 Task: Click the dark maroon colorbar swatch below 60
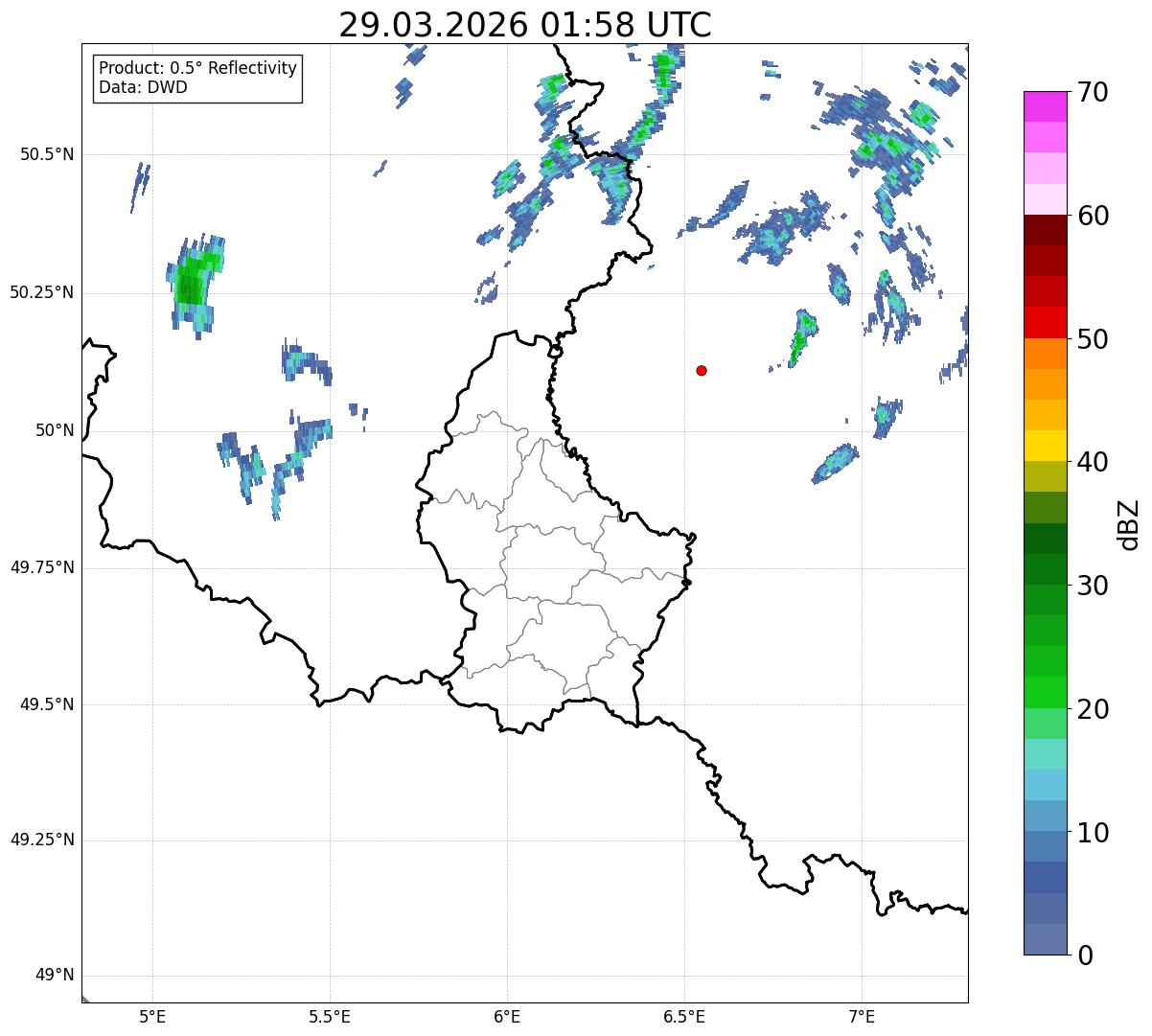[1045, 230]
